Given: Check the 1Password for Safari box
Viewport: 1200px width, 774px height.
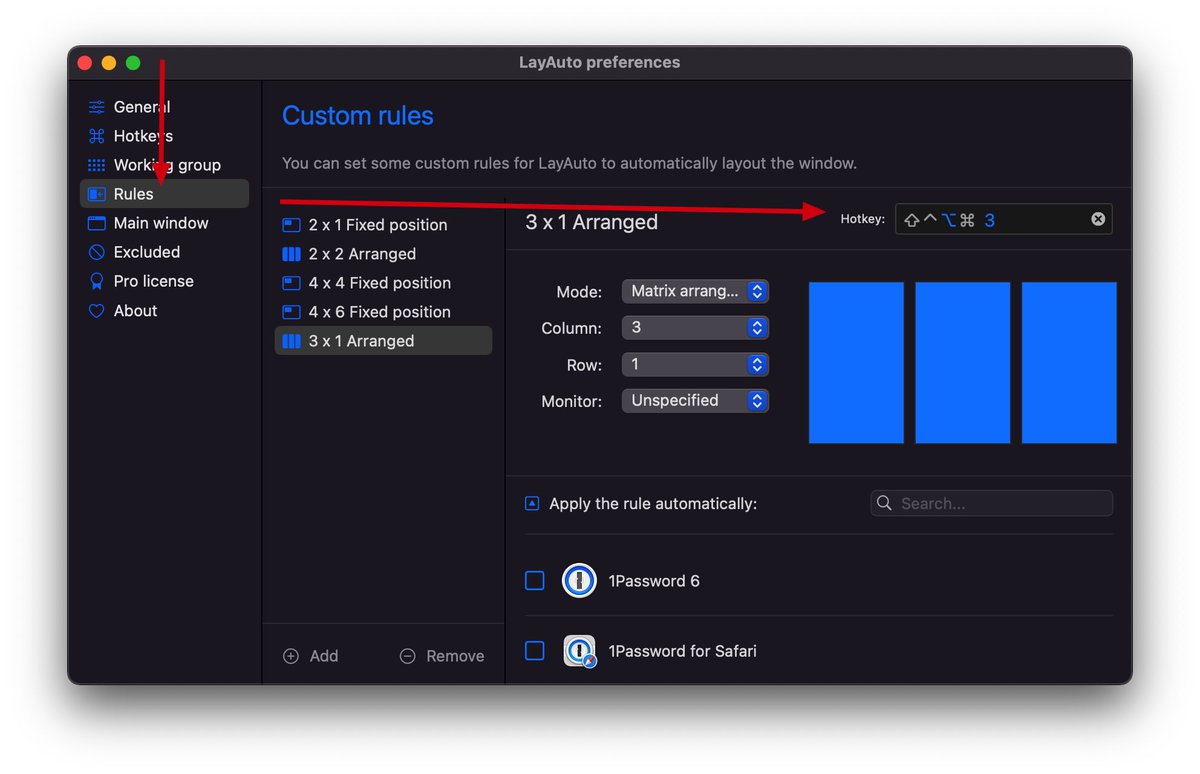Looking at the screenshot, I should [x=534, y=650].
